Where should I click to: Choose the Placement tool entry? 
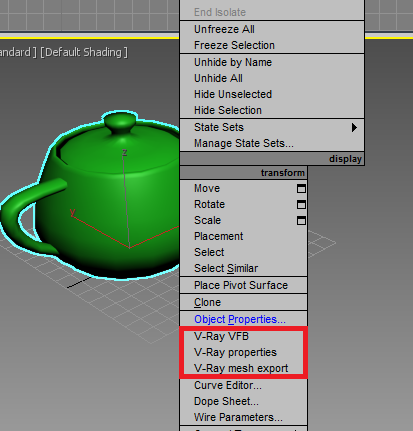click(243, 236)
